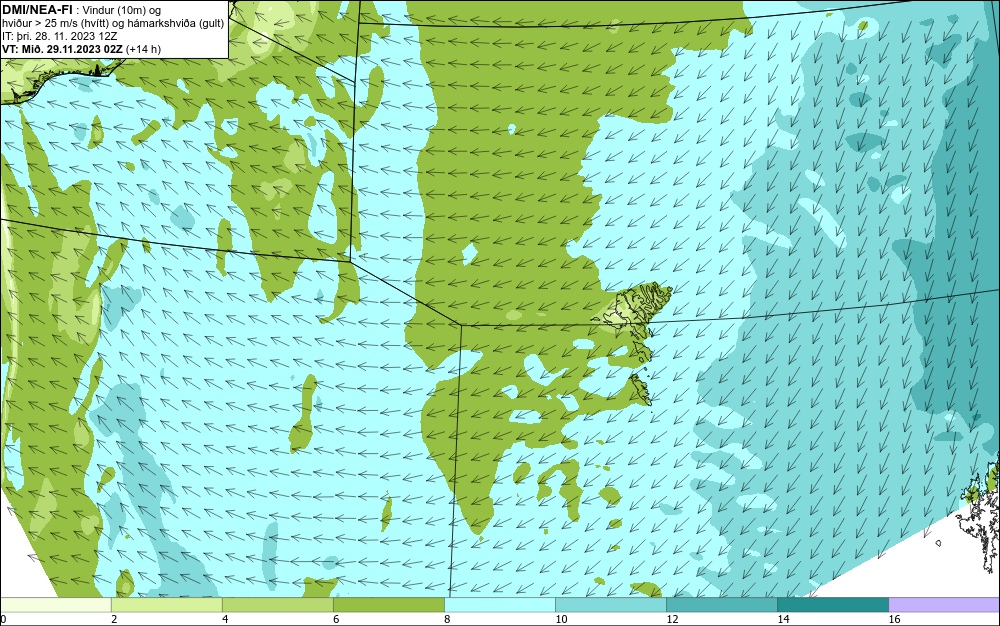Click the legend scale value '8'
1000x626 pixels.
[x=447, y=619]
